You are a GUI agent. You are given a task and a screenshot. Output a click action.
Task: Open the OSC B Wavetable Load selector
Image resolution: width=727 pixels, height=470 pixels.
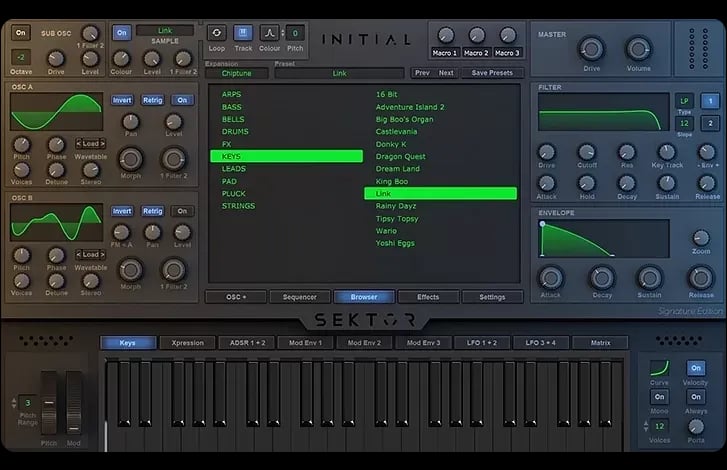pyautogui.click(x=90, y=254)
